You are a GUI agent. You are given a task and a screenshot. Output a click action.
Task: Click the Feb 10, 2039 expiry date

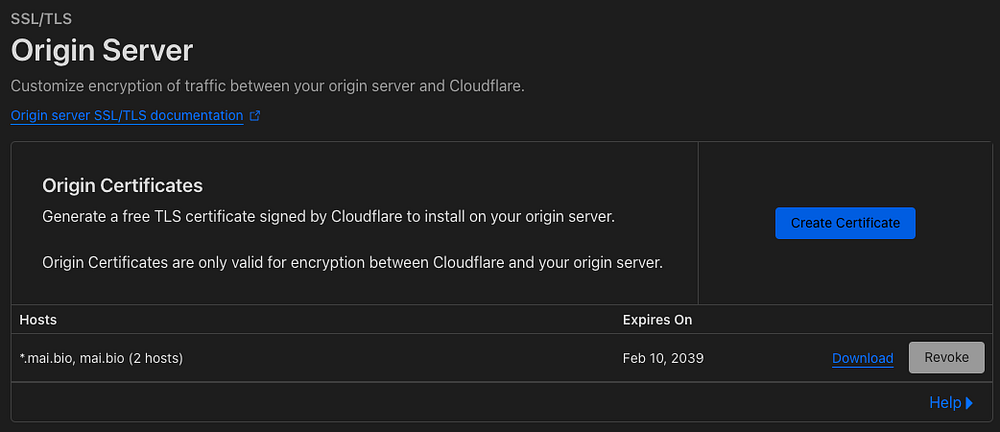pos(663,358)
